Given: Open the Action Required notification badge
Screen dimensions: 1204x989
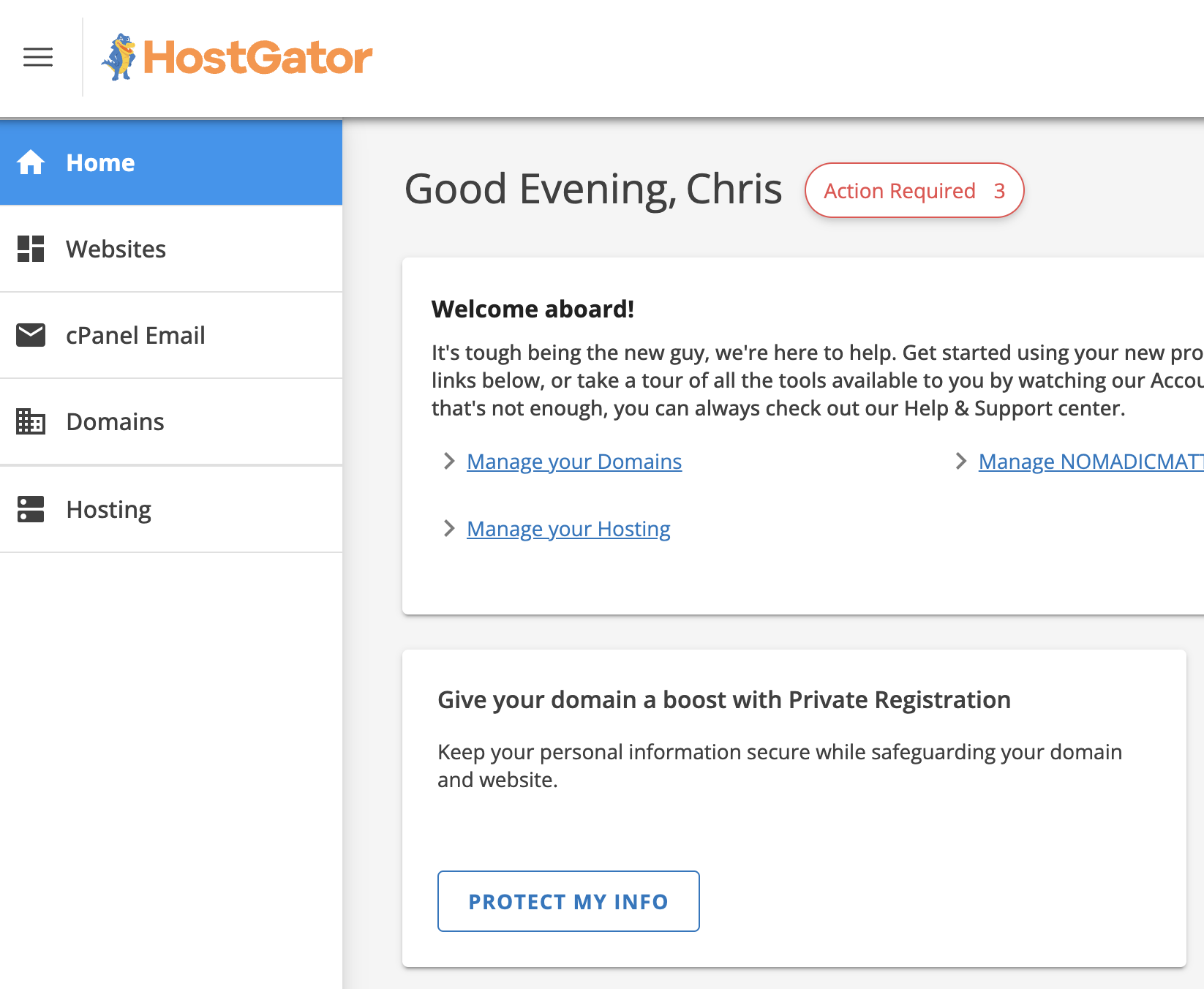Looking at the screenshot, I should click(914, 190).
